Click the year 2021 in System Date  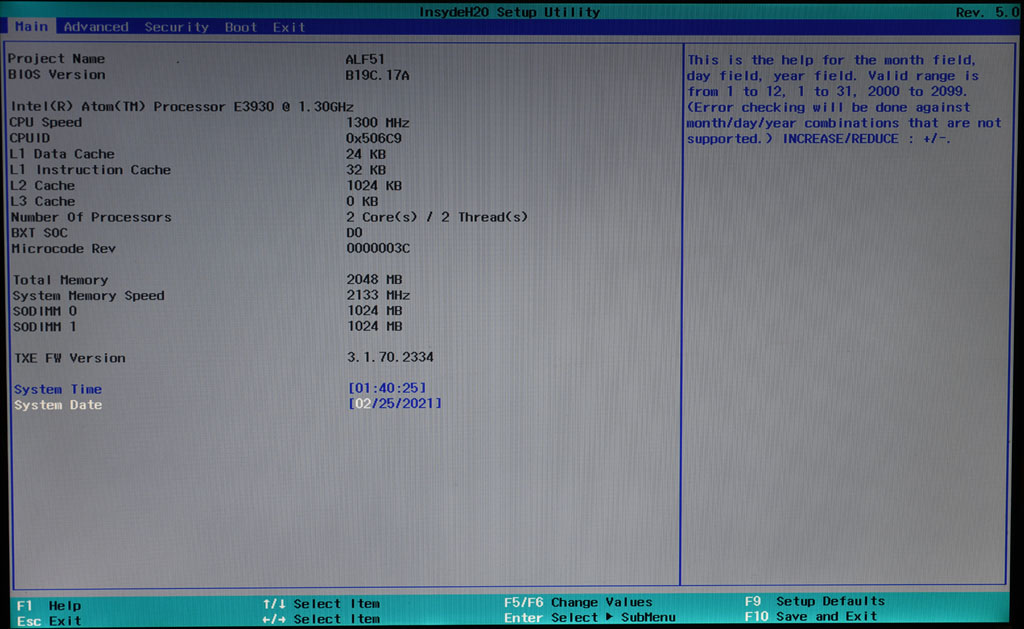point(418,404)
